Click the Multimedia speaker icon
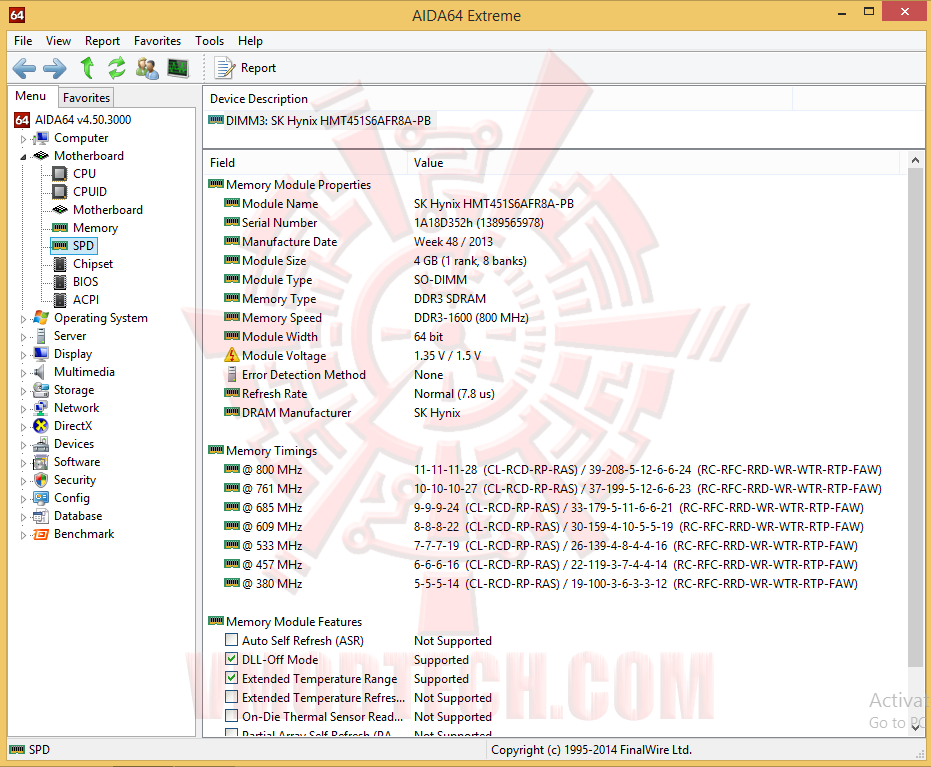This screenshot has width=931, height=767. coord(40,372)
